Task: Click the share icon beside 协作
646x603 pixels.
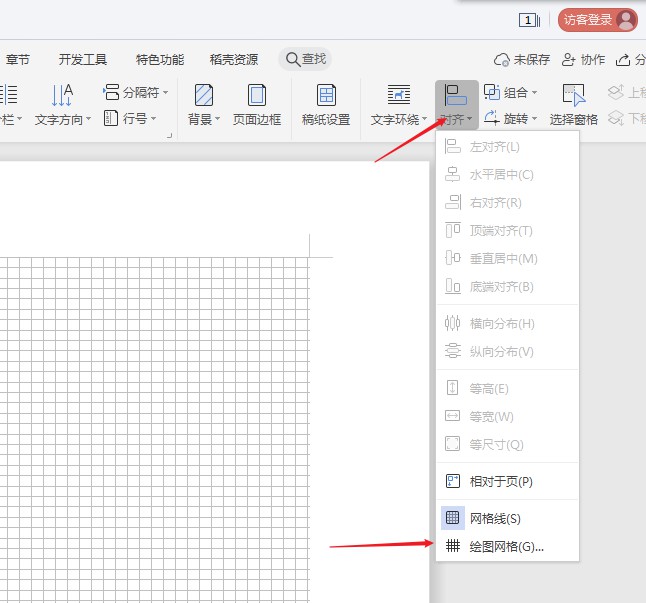Action: 623,60
